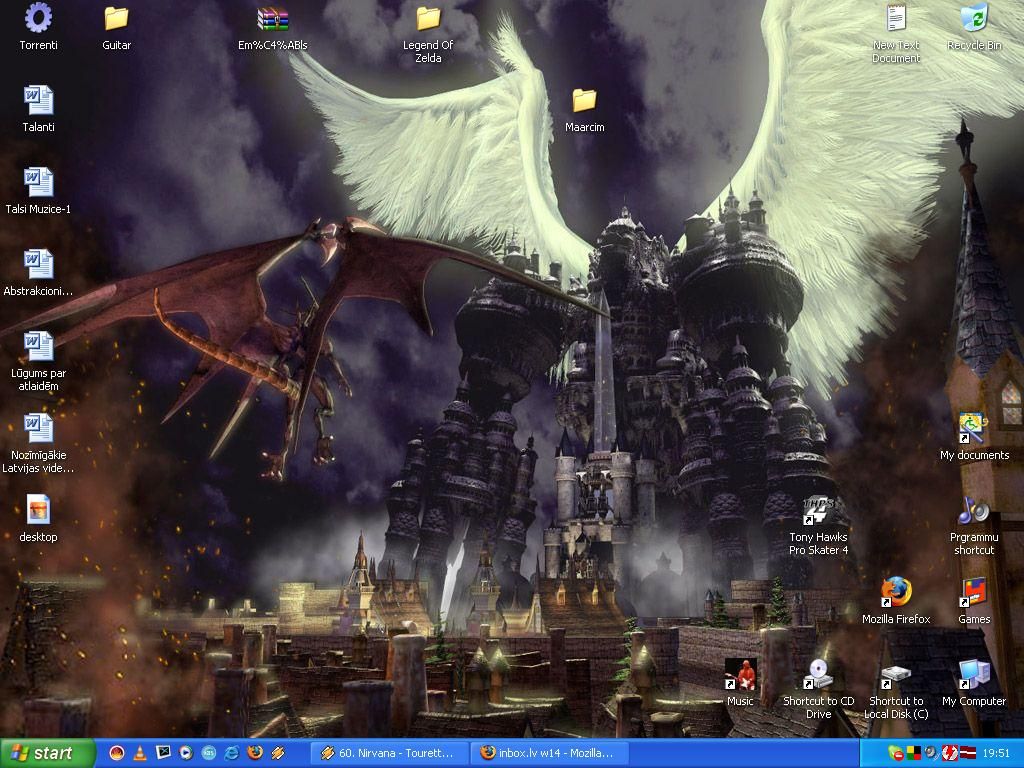Open the My Computer icon

pyautogui.click(x=974, y=682)
